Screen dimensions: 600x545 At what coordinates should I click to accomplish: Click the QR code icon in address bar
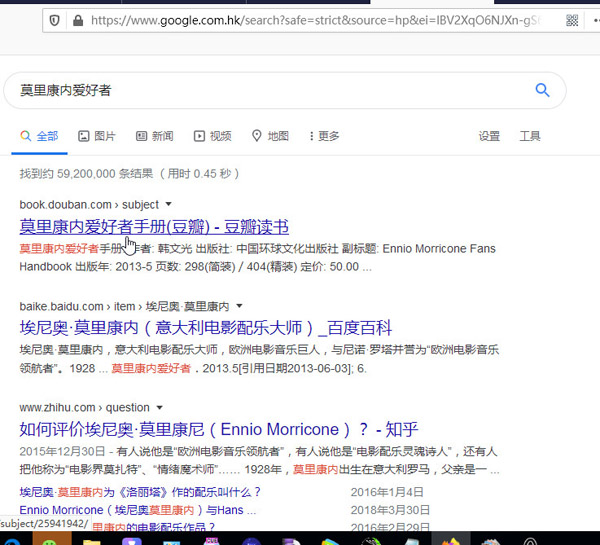pos(572,20)
